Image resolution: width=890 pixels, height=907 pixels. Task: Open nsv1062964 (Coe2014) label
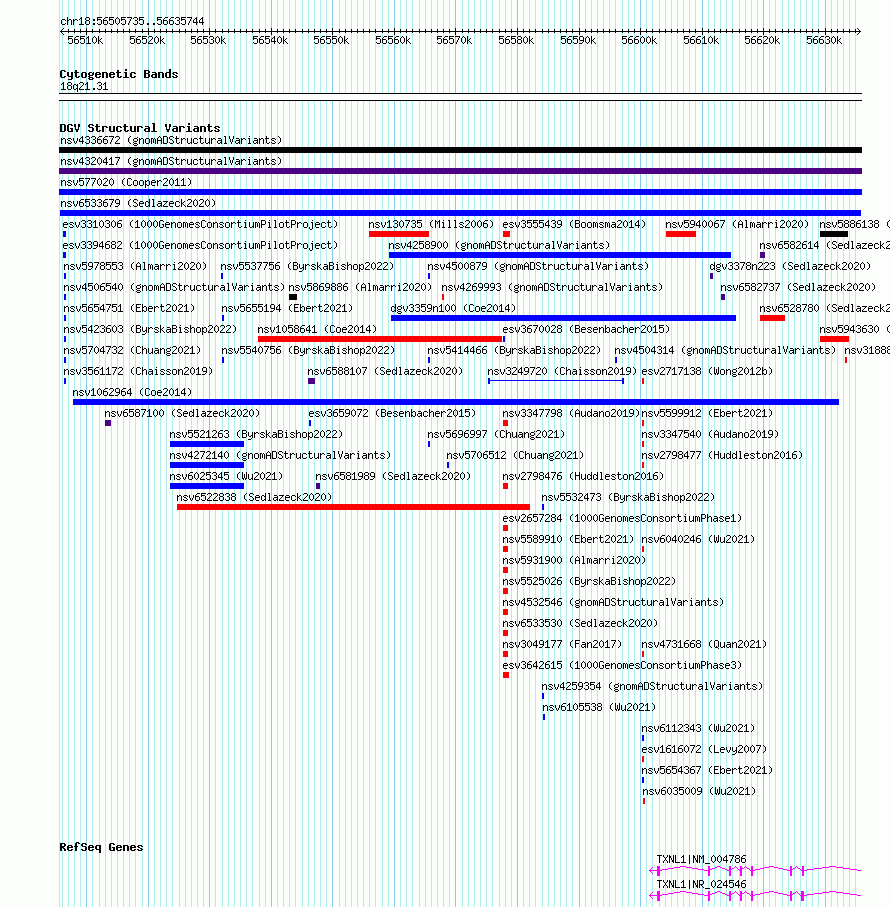click(x=132, y=392)
